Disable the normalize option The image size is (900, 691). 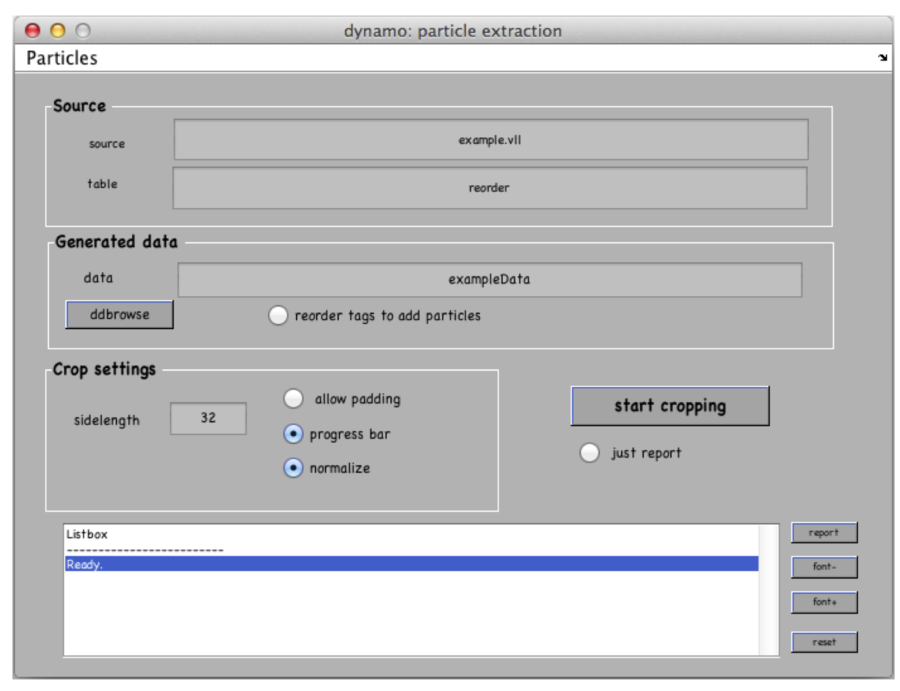click(x=293, y=468)
